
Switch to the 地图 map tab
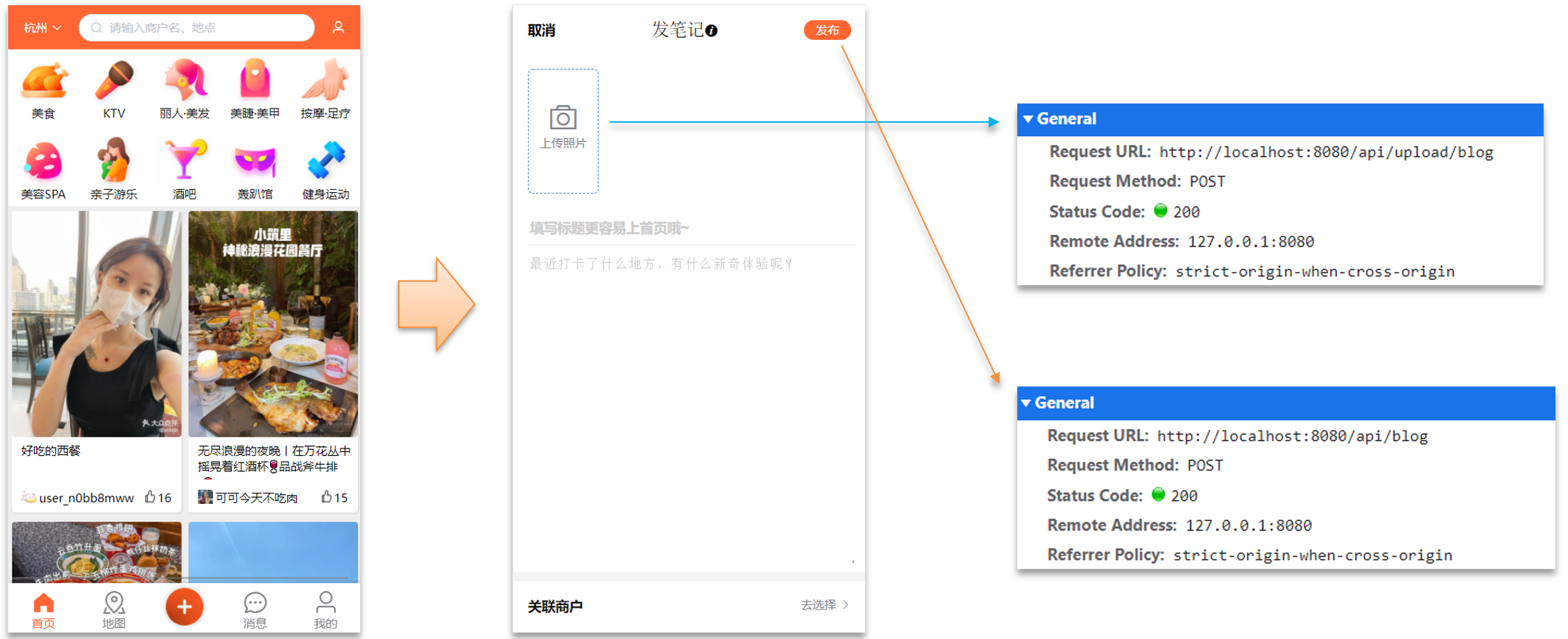pyautogui.click(x=114, y=609)
